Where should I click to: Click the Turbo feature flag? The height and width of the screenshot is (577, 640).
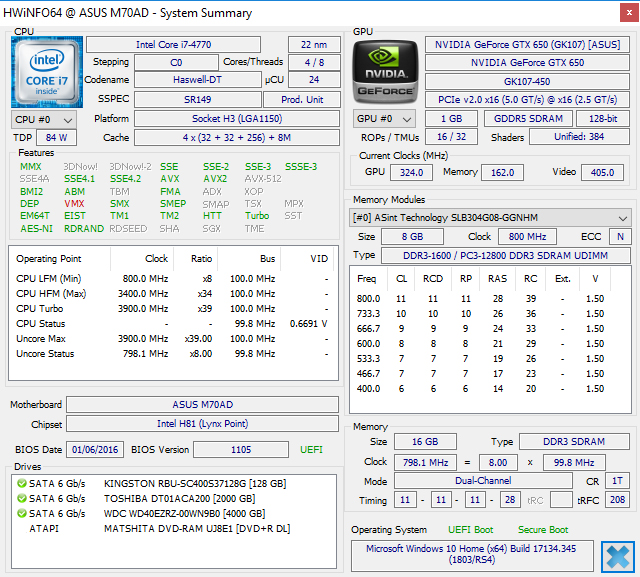tap(257, 216)
